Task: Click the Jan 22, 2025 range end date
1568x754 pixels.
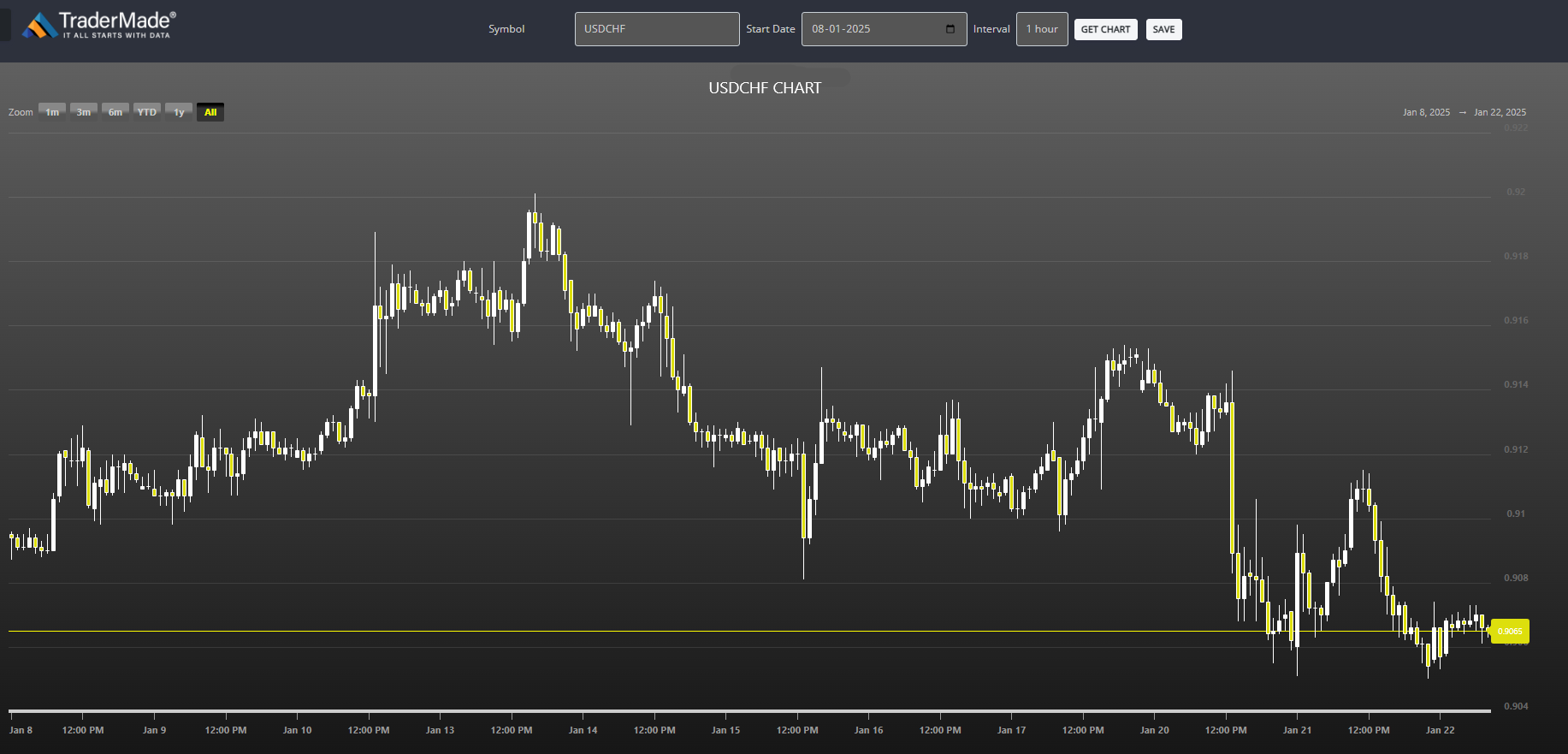Action: coord(1500,112)
